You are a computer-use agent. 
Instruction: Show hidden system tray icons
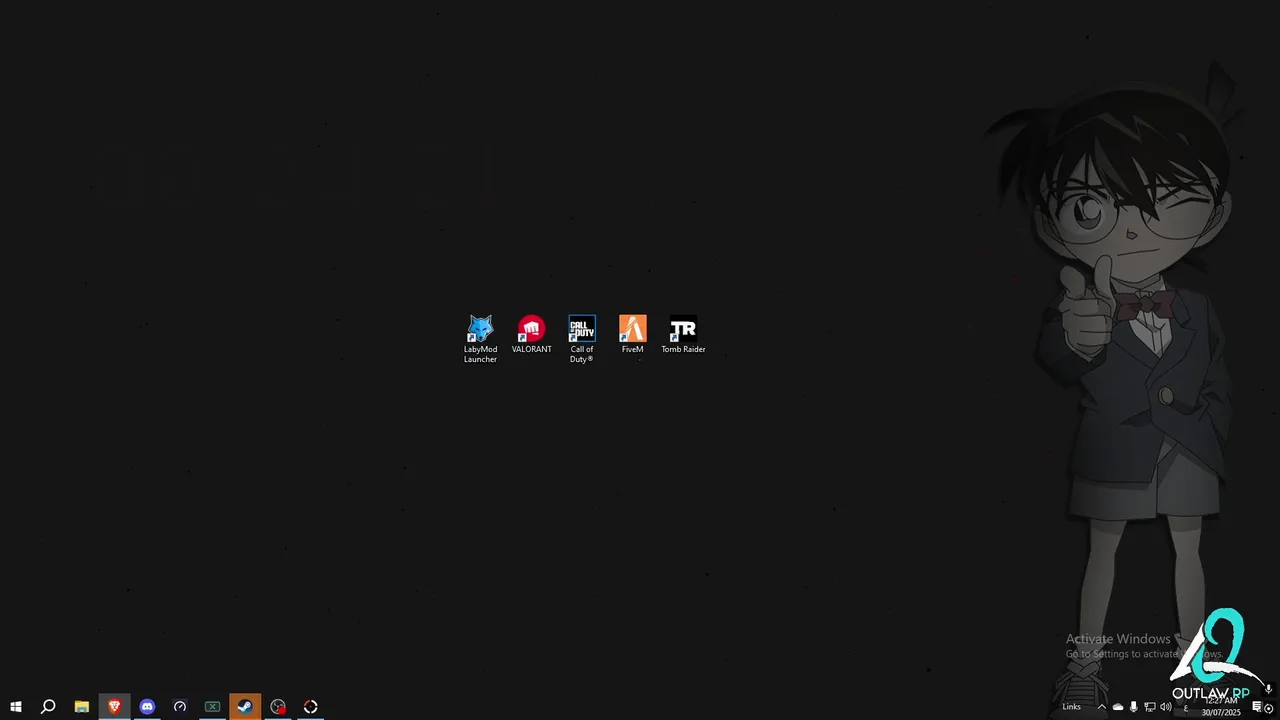tap(1102, 707)
